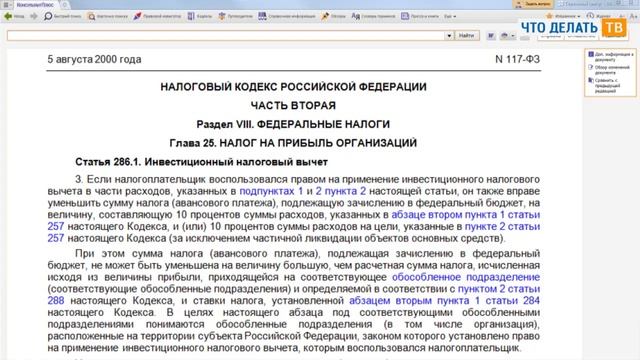
Task: Open Путеводители guides
Action: [x=236, y=16]
